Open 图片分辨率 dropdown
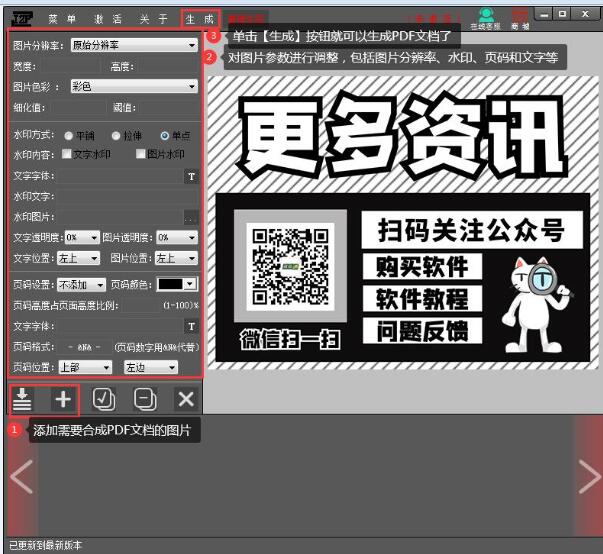 134,45
